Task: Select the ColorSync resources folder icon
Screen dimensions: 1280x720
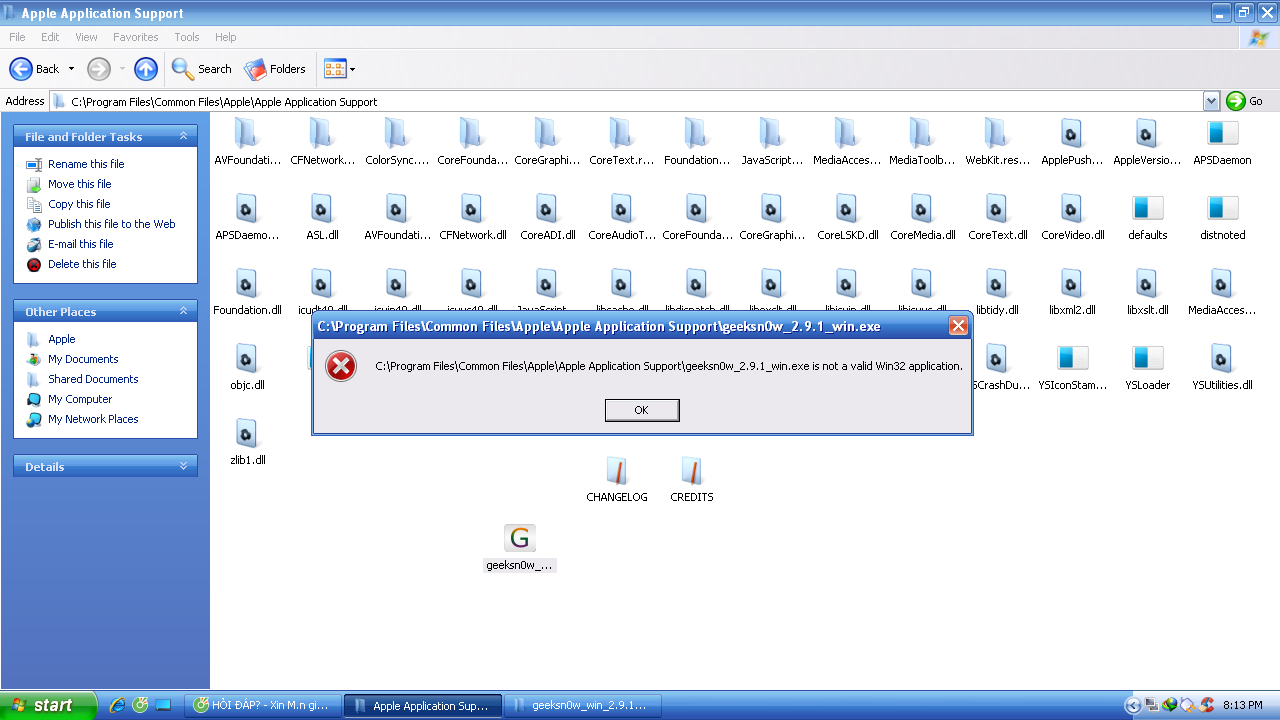Action: click(396, 133)
